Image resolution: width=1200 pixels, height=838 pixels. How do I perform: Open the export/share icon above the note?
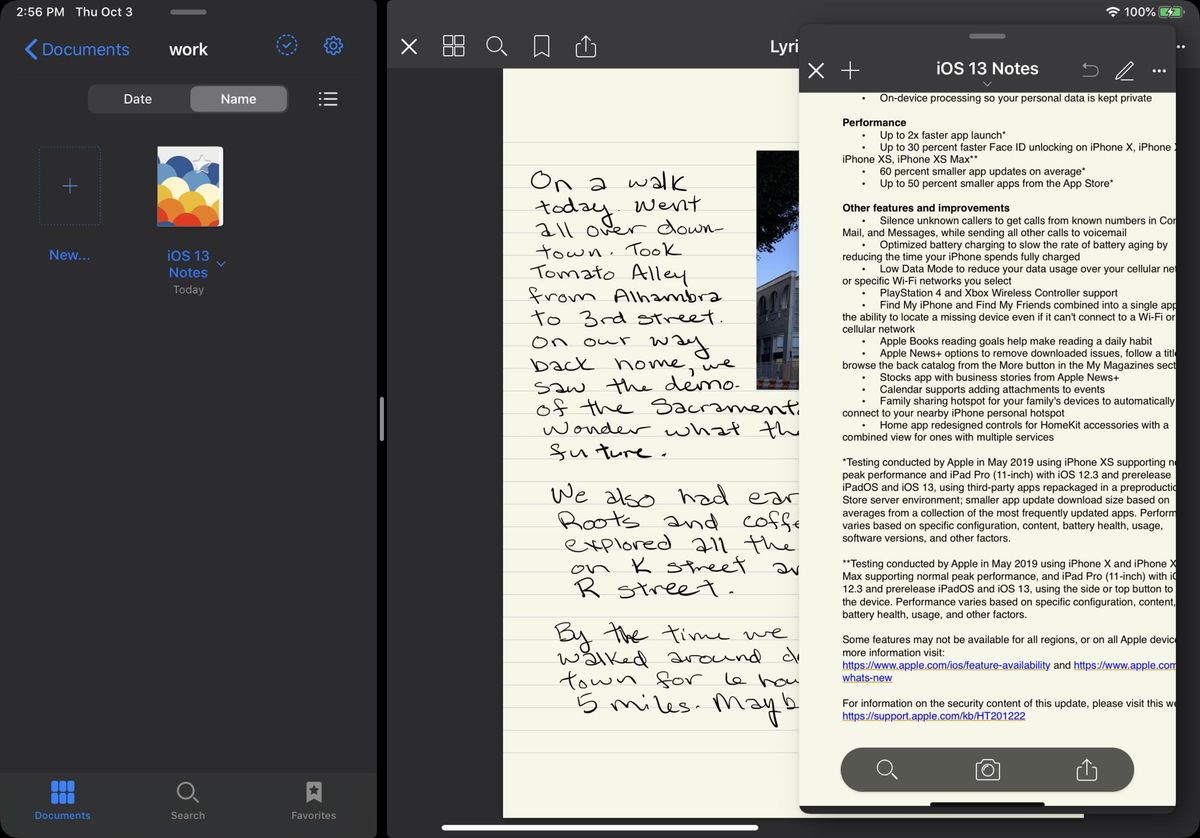[x=585, y=46]
